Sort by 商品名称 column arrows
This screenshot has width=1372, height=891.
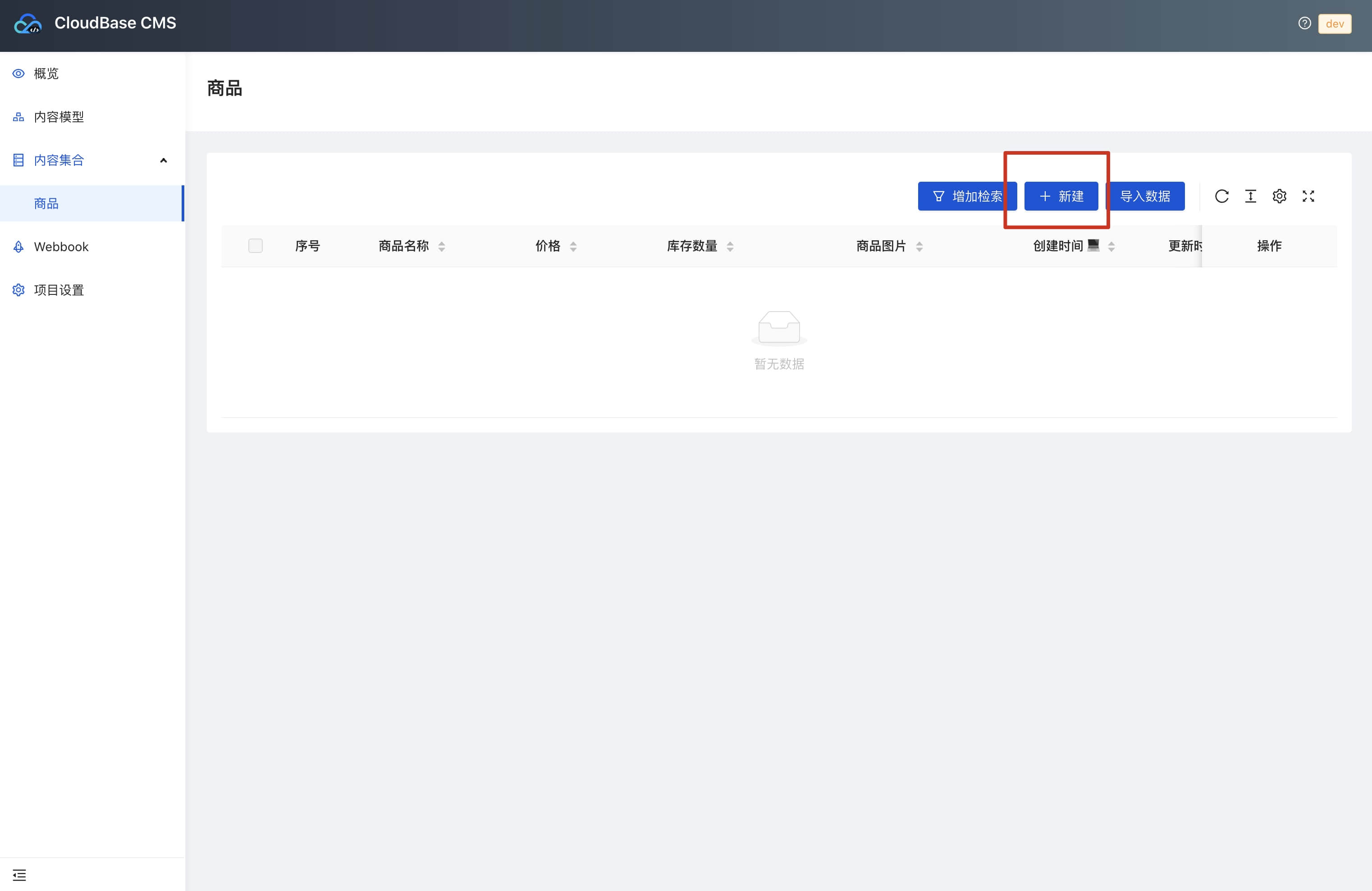442,246
